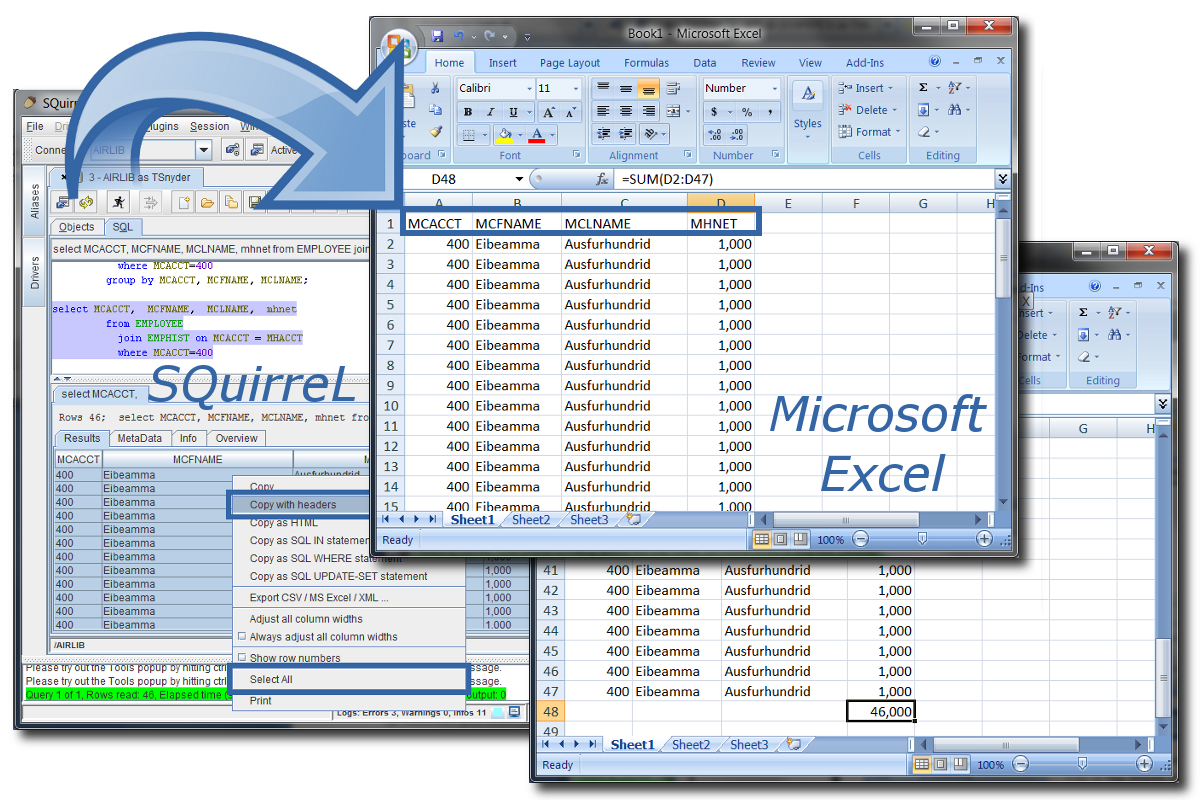
Task: Click Increase Decimal icon in Number group
Action: pos(714,134)
